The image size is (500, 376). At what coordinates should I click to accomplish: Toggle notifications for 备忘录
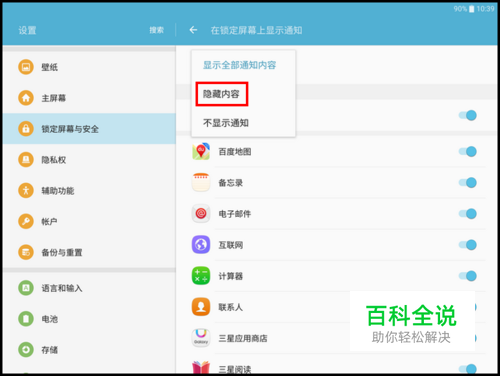(468, 183)
